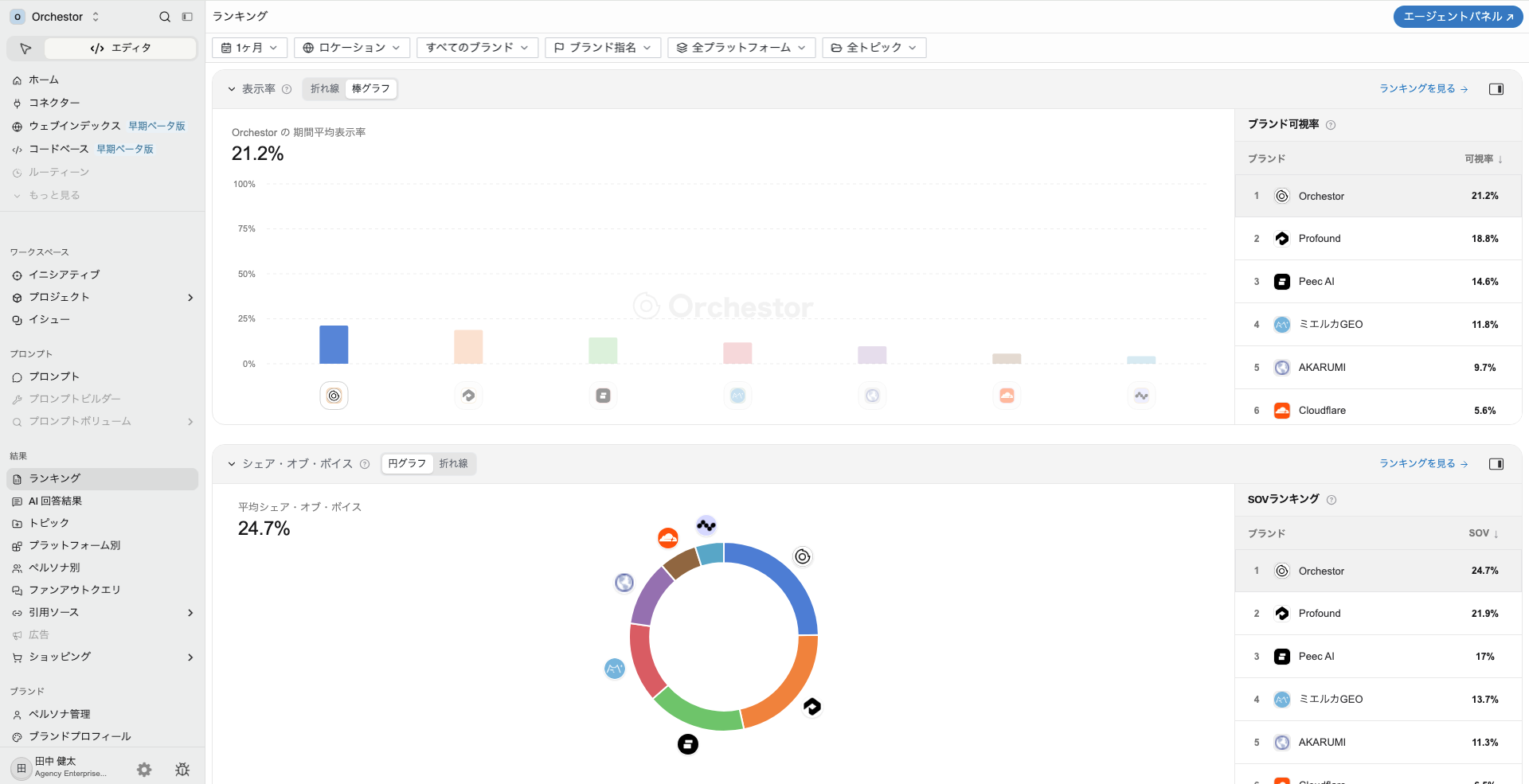The height and width of the screenshot is (784, 1529).
Task: Open イシュー in the sidebar
Action: [x=102, y=320]
